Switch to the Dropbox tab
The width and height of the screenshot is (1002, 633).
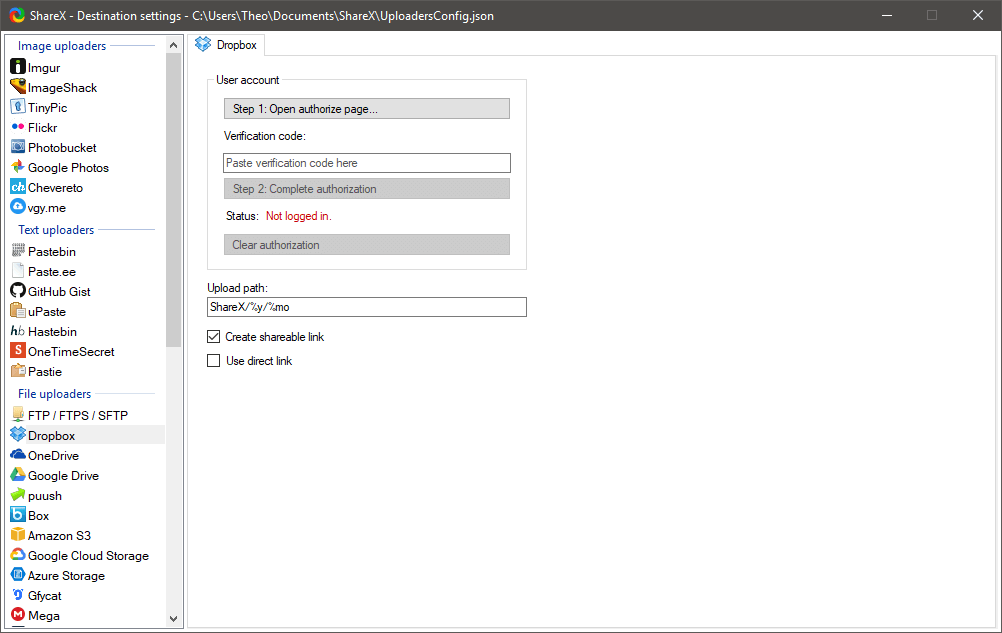tap(226, 45)
